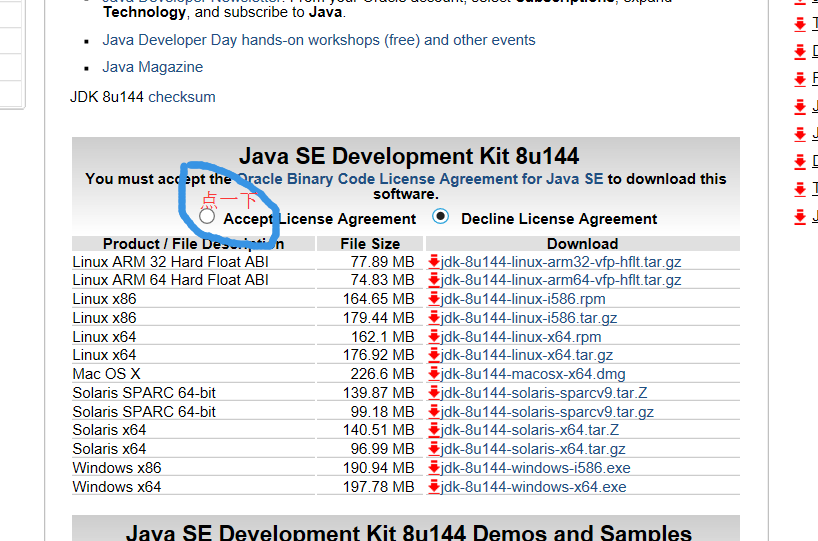818x541 pixels.
Task: Download jdk-8u144-solaris-sparcv9.tar.gz via its link
Action: [x=547, y=412]
